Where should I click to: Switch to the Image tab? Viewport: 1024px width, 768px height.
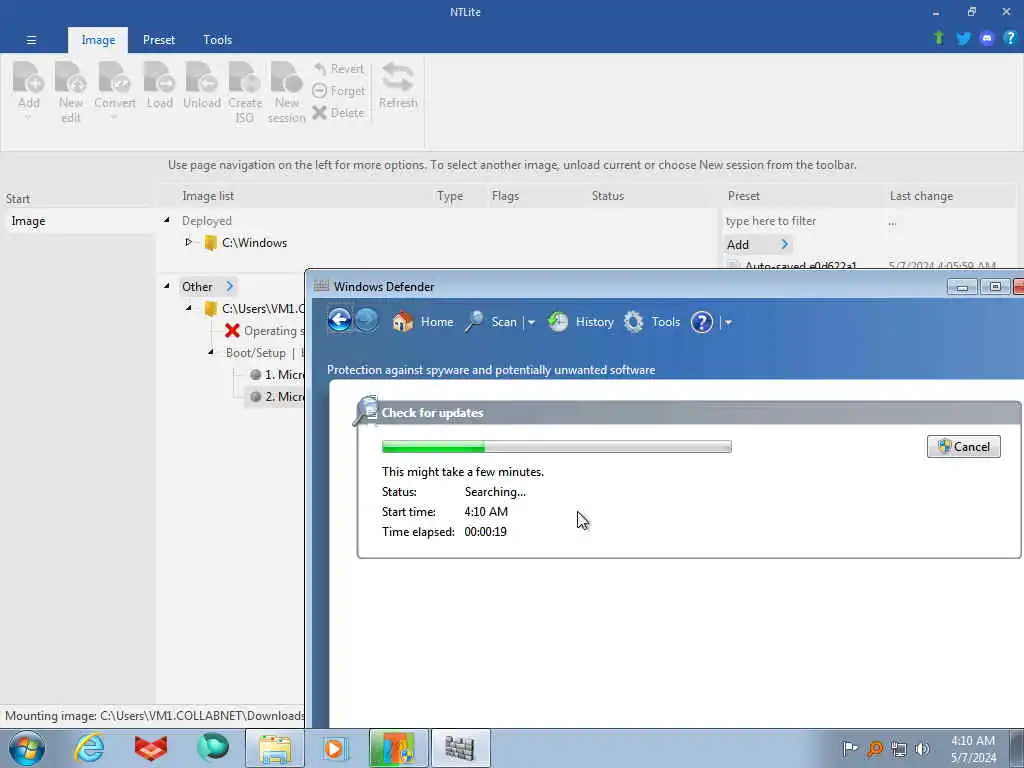click(x=98, y=40)
